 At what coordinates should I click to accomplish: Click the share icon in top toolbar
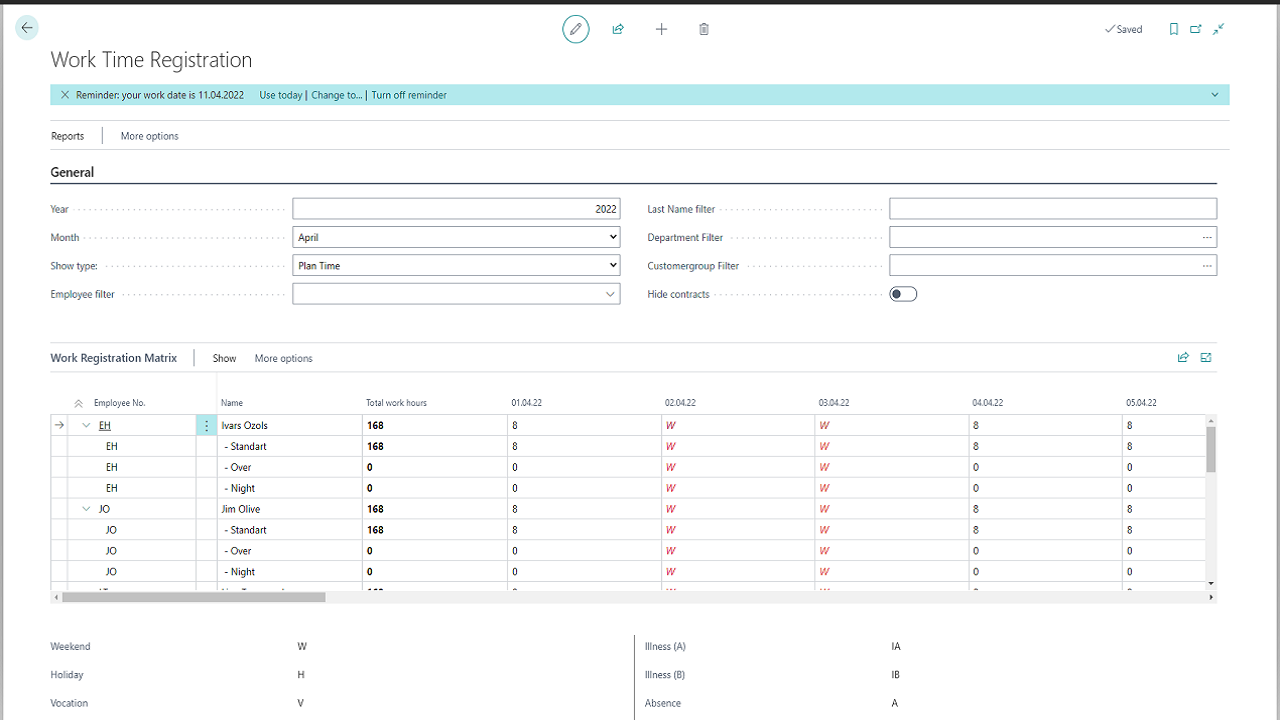[618, 29]
